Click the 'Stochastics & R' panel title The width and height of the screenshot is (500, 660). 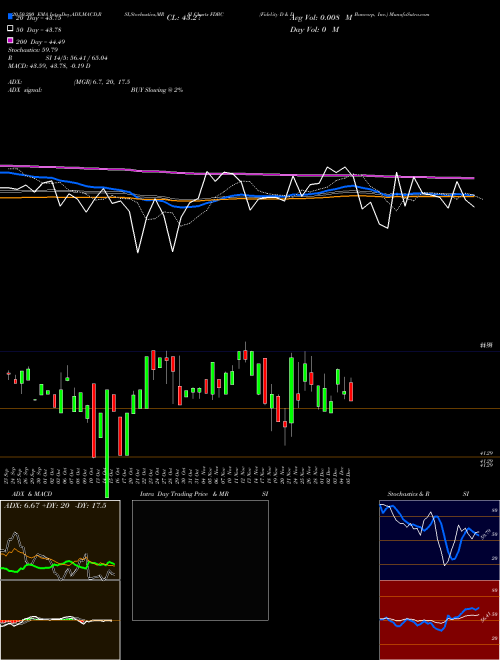pyautogui.click(x=409, y=494)
